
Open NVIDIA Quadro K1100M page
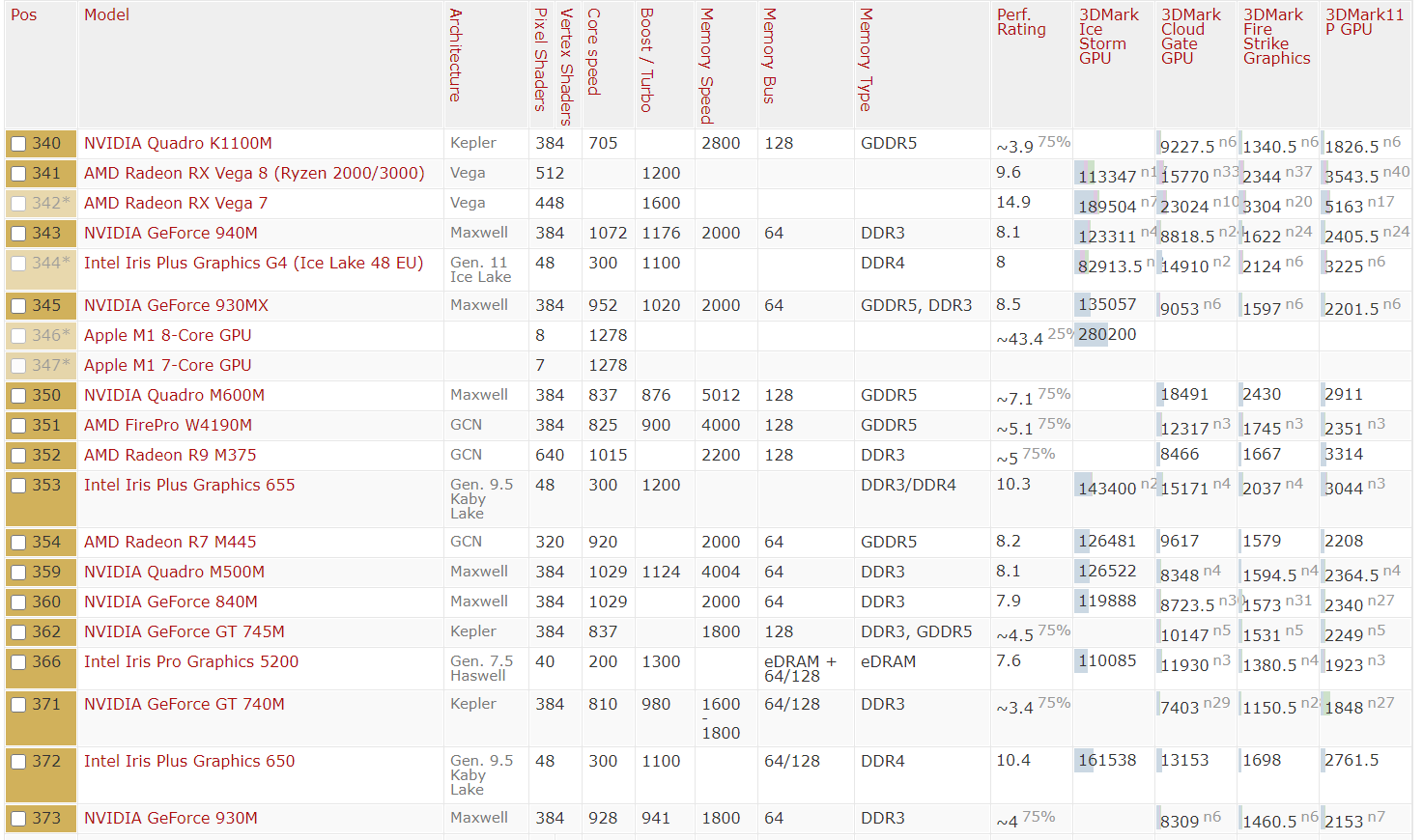click(178, 143)
